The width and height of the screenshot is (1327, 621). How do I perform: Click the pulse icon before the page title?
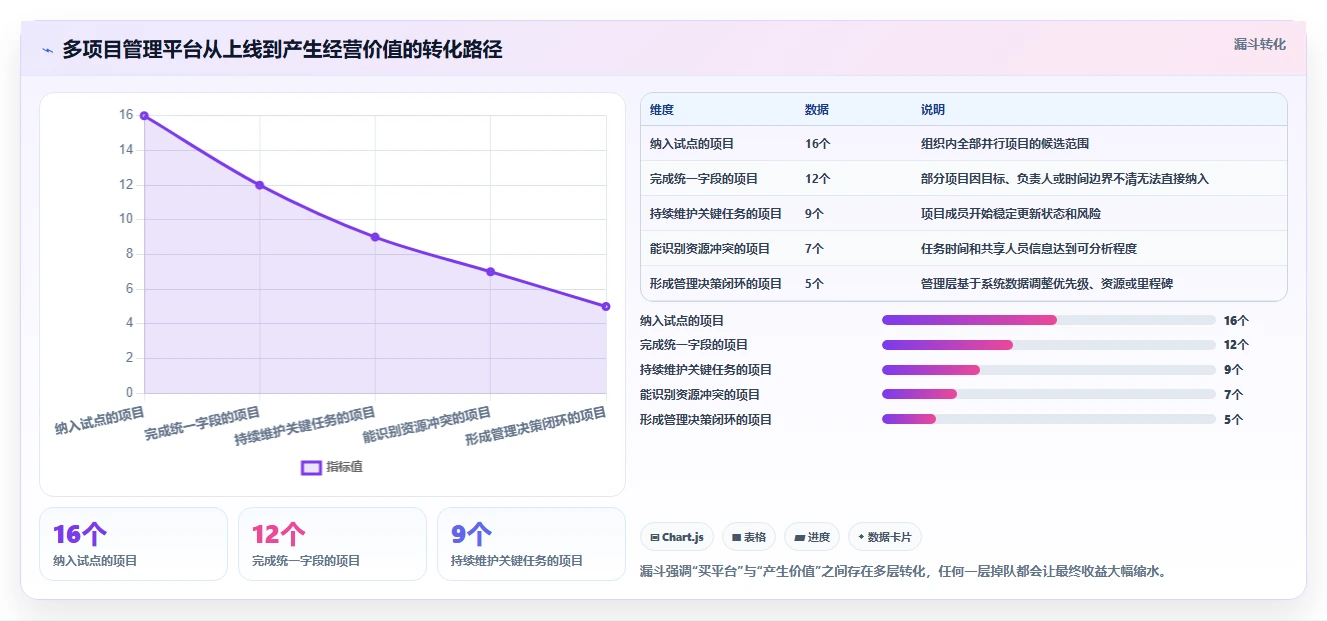point(47,50)
